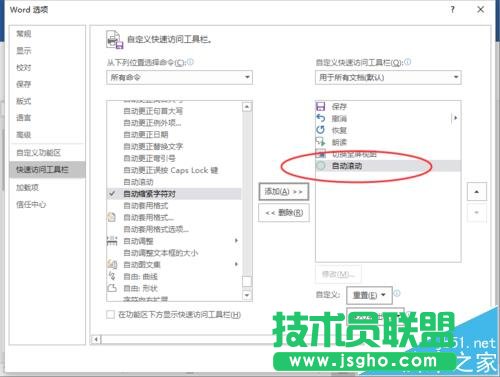The width and height of the screenshot is (500, 377).
Task: Click the info icon beside 从下列位置选择命令
Action: [x=190, y=62]
